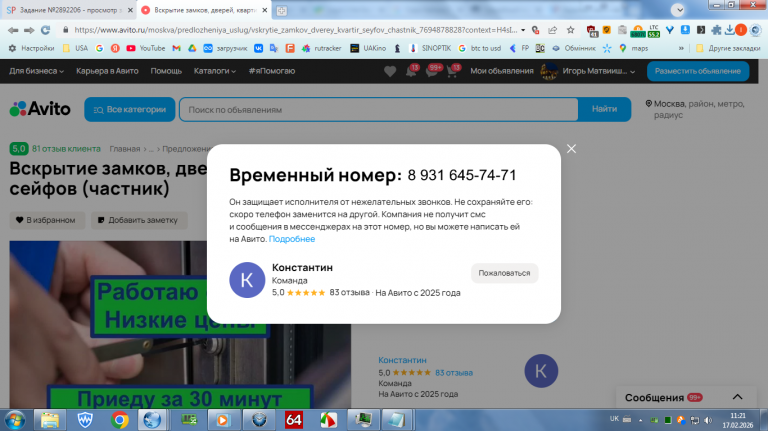This screenshot has width=768, height=431.
Task: Open Константин seller profile link
Action: point(402,360)
